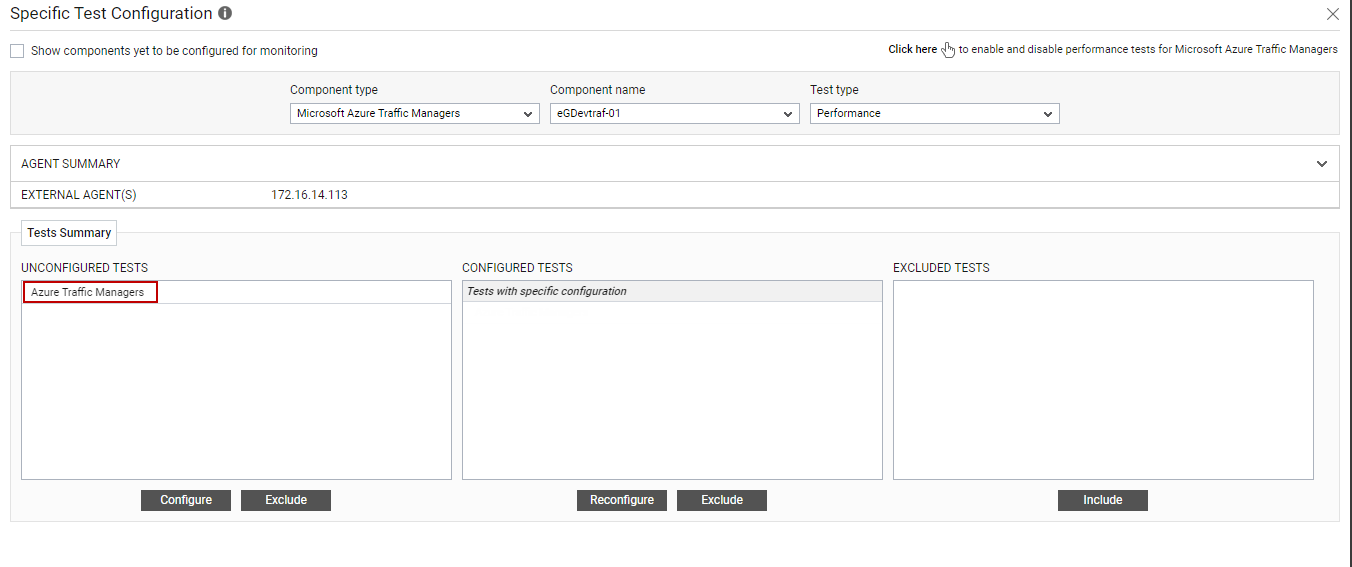Click Exclude under Configured Tests
Screen dimensions: 1352x567
[722, 500]
